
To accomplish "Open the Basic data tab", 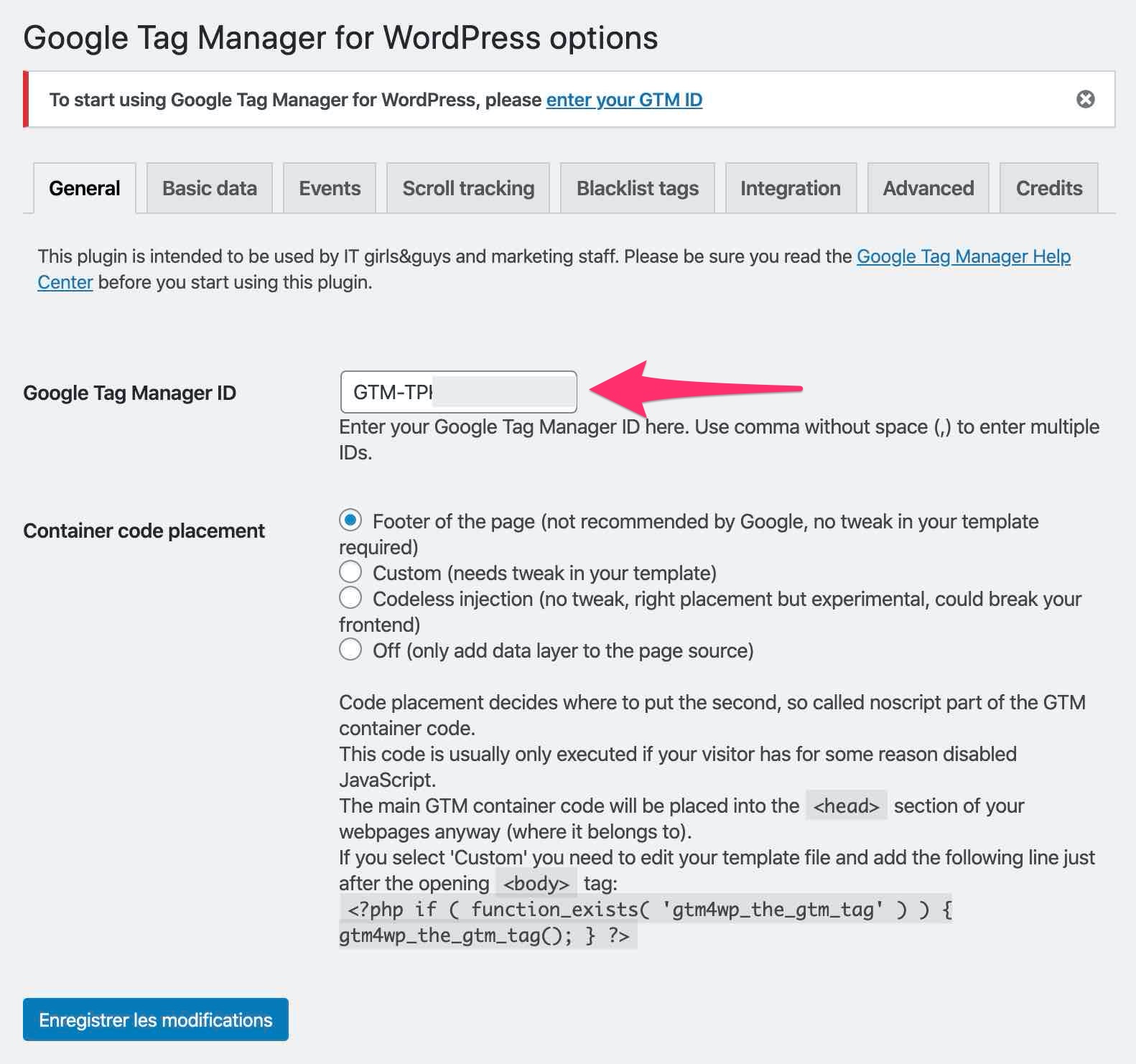I will [x=210, y=188].
